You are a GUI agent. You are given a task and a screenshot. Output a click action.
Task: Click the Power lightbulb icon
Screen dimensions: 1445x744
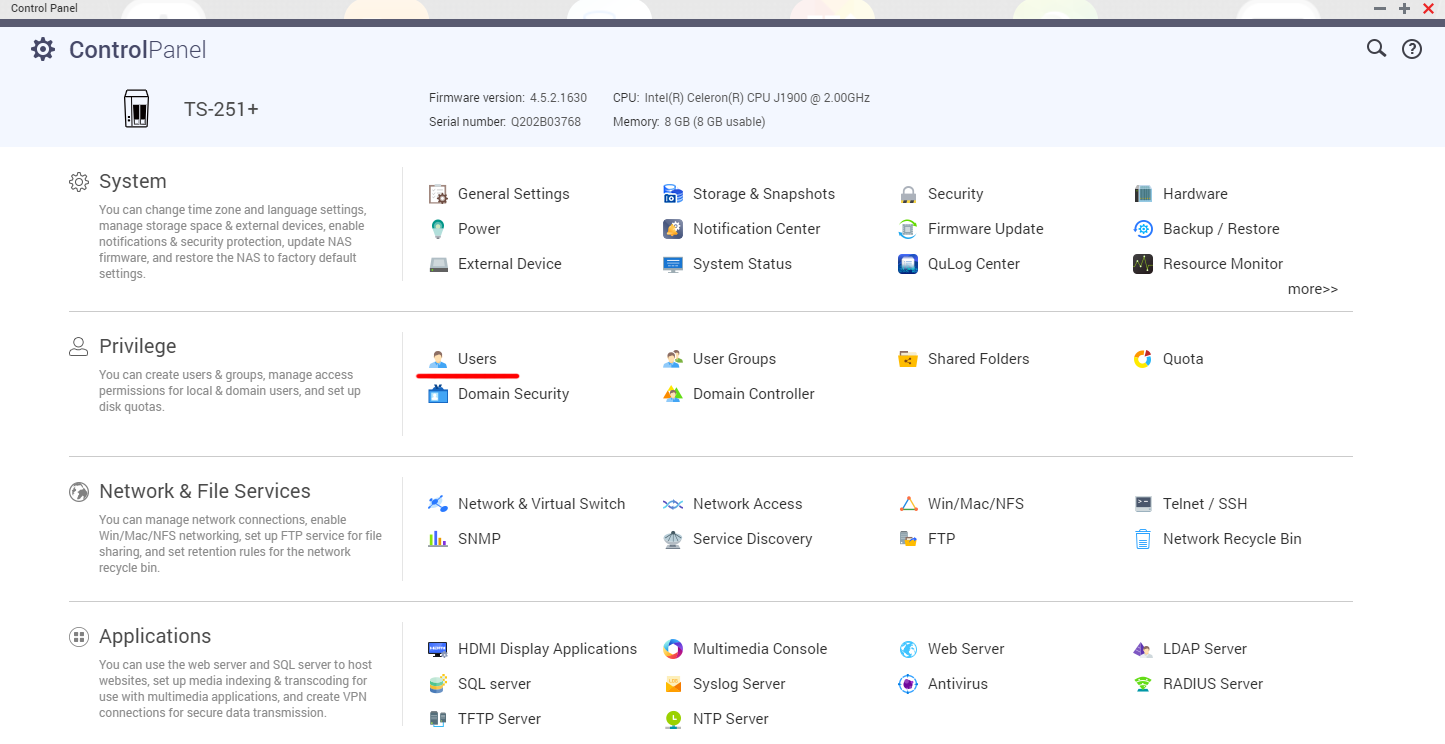pyautogui.click(x=438, y=229)
